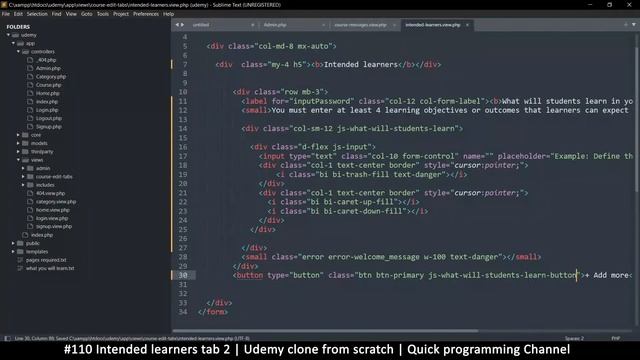
Task: Place cursor on Intended learners text
Action: 360,64
